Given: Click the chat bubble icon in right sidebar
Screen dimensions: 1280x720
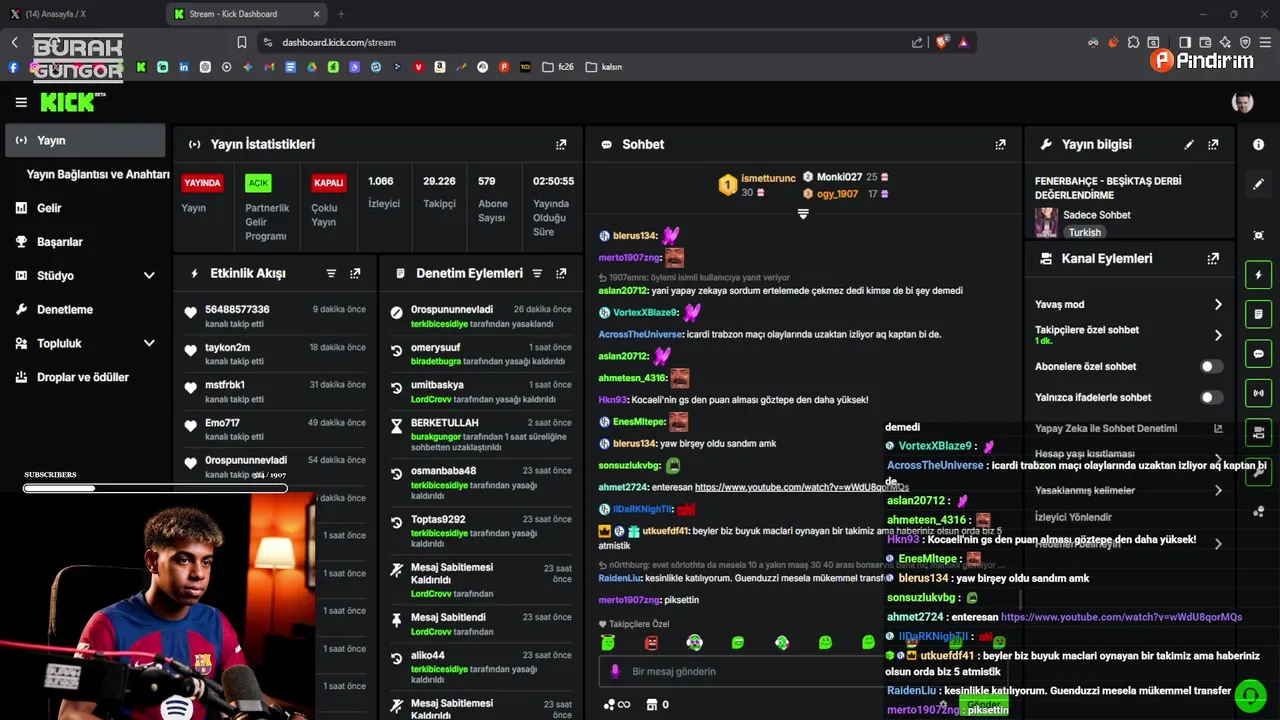Looking at the screenshot, I should pos(1258,354).
